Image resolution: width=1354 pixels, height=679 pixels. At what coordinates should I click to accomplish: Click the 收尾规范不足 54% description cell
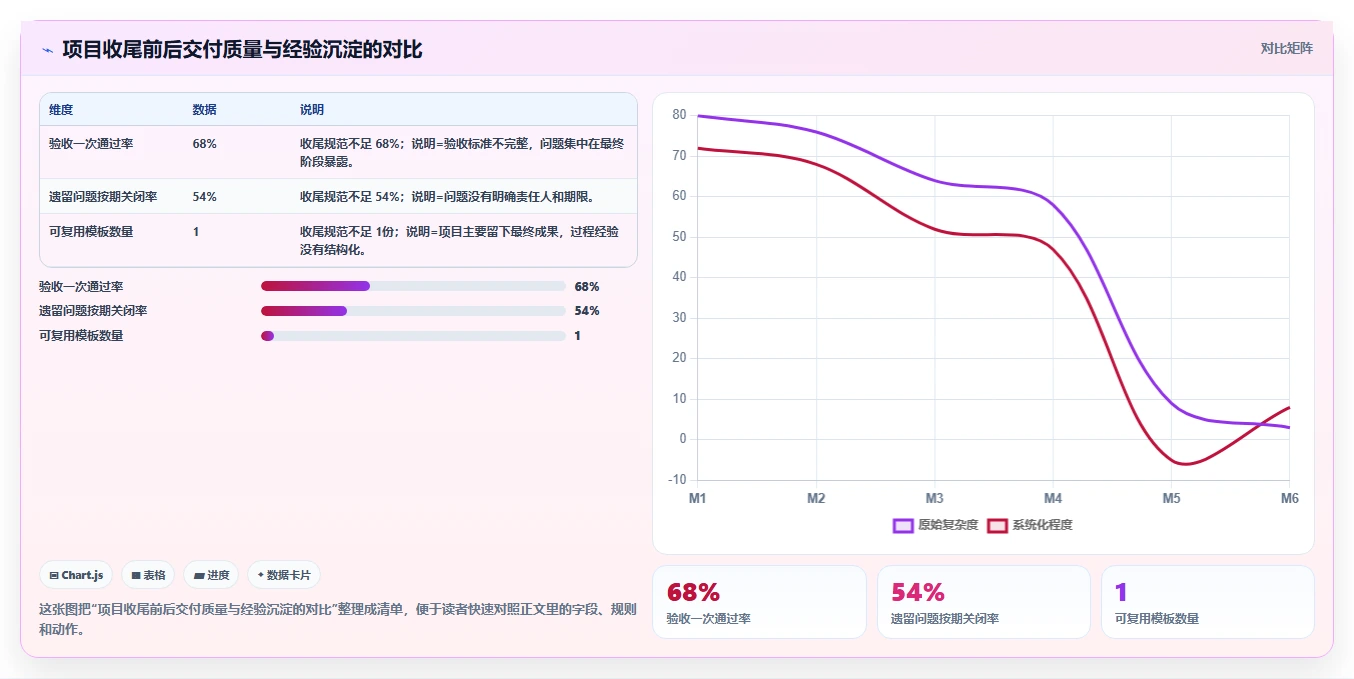(x=464, y=196)
